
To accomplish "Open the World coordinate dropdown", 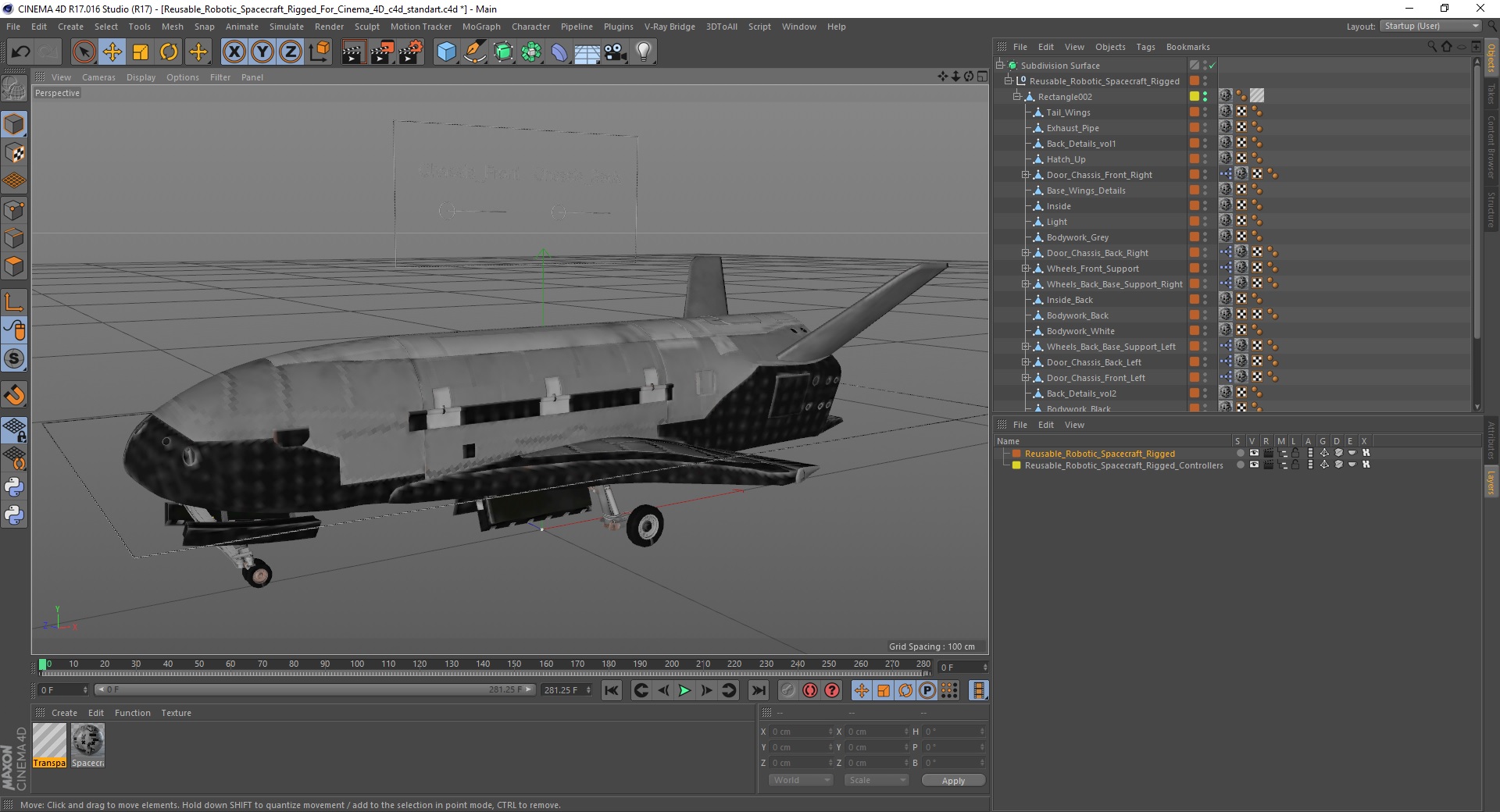I will (x=801, y=780).
